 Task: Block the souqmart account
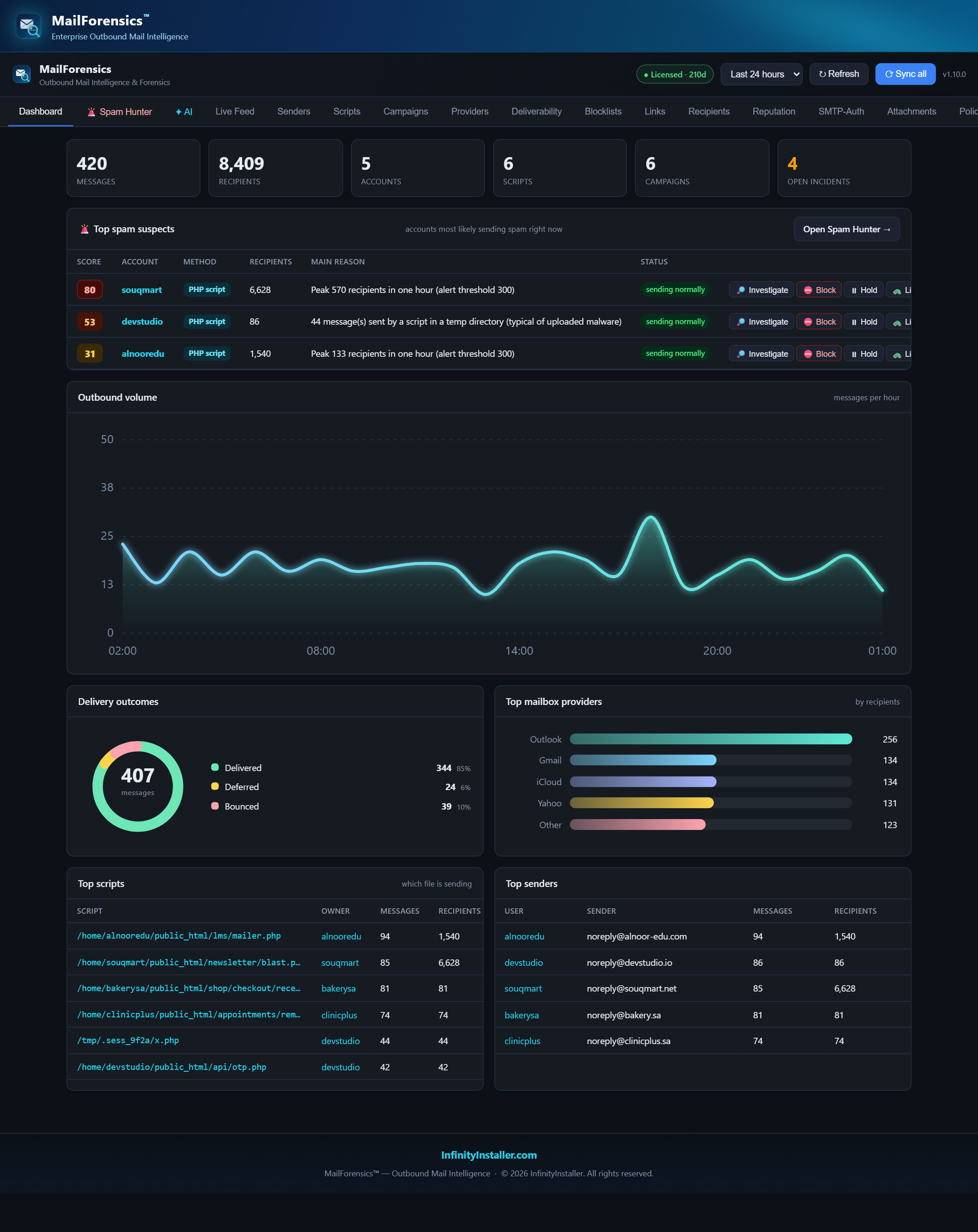point(819,290)
